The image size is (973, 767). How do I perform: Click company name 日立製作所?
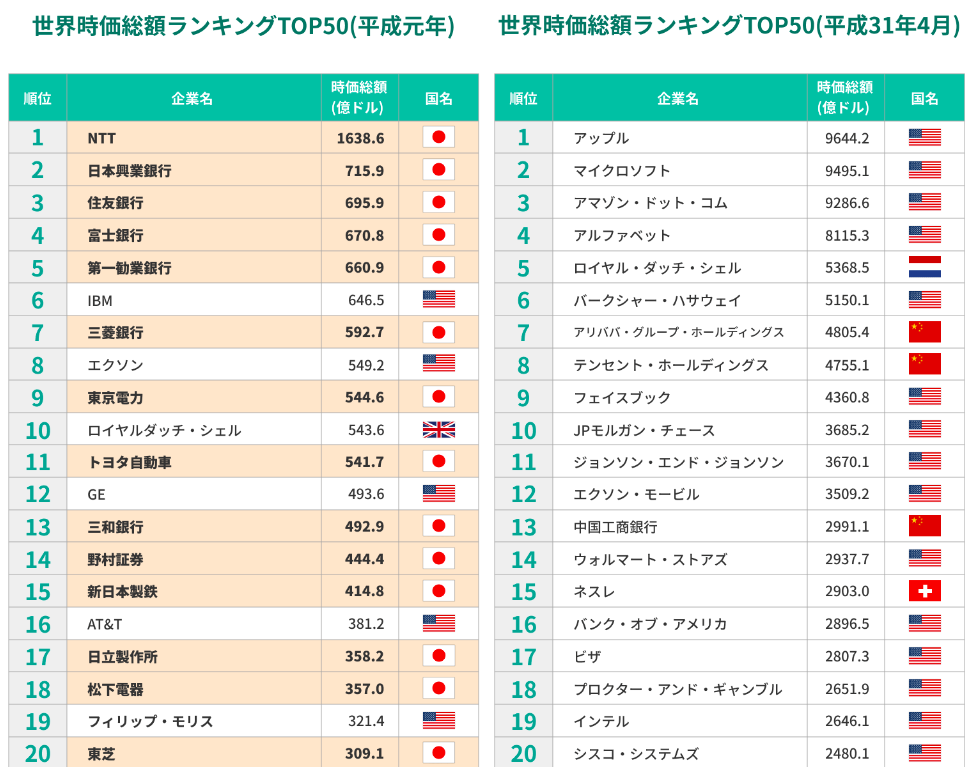122,657
